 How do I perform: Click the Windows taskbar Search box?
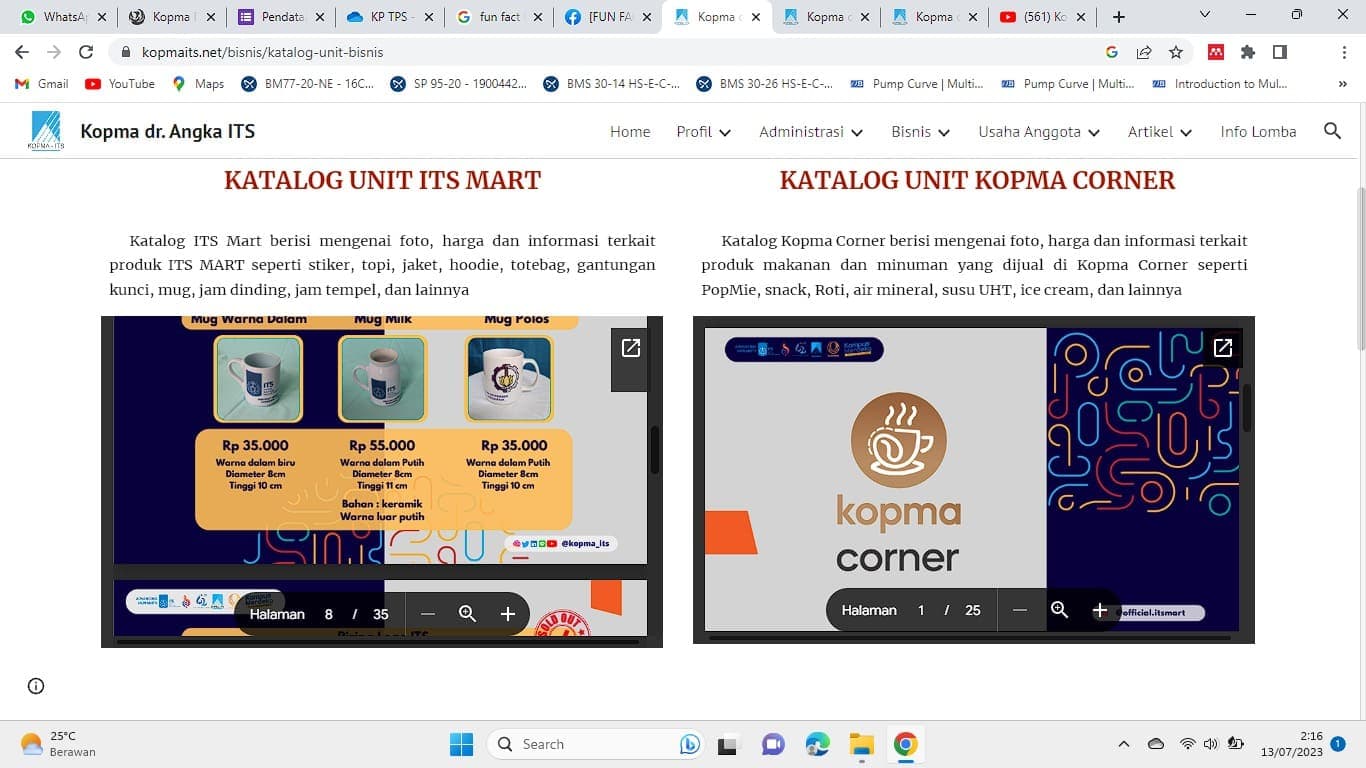(595, 744)
